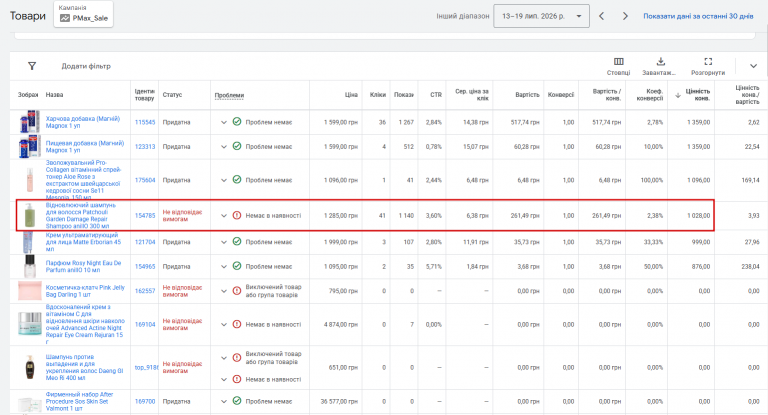Click red warning icon for product 154785
This screenshot has height=415, width=768.
(237, 215)
